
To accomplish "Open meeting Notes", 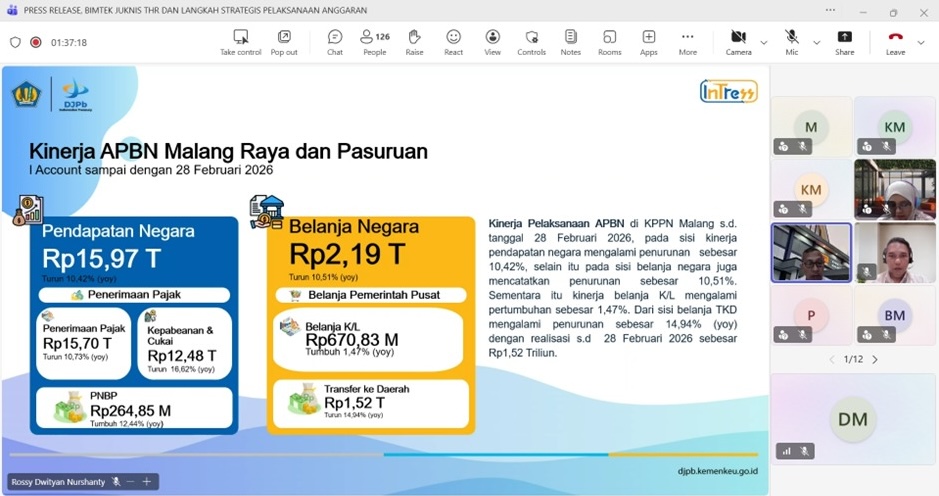I will pyautogui.click(x=570, y=42).
